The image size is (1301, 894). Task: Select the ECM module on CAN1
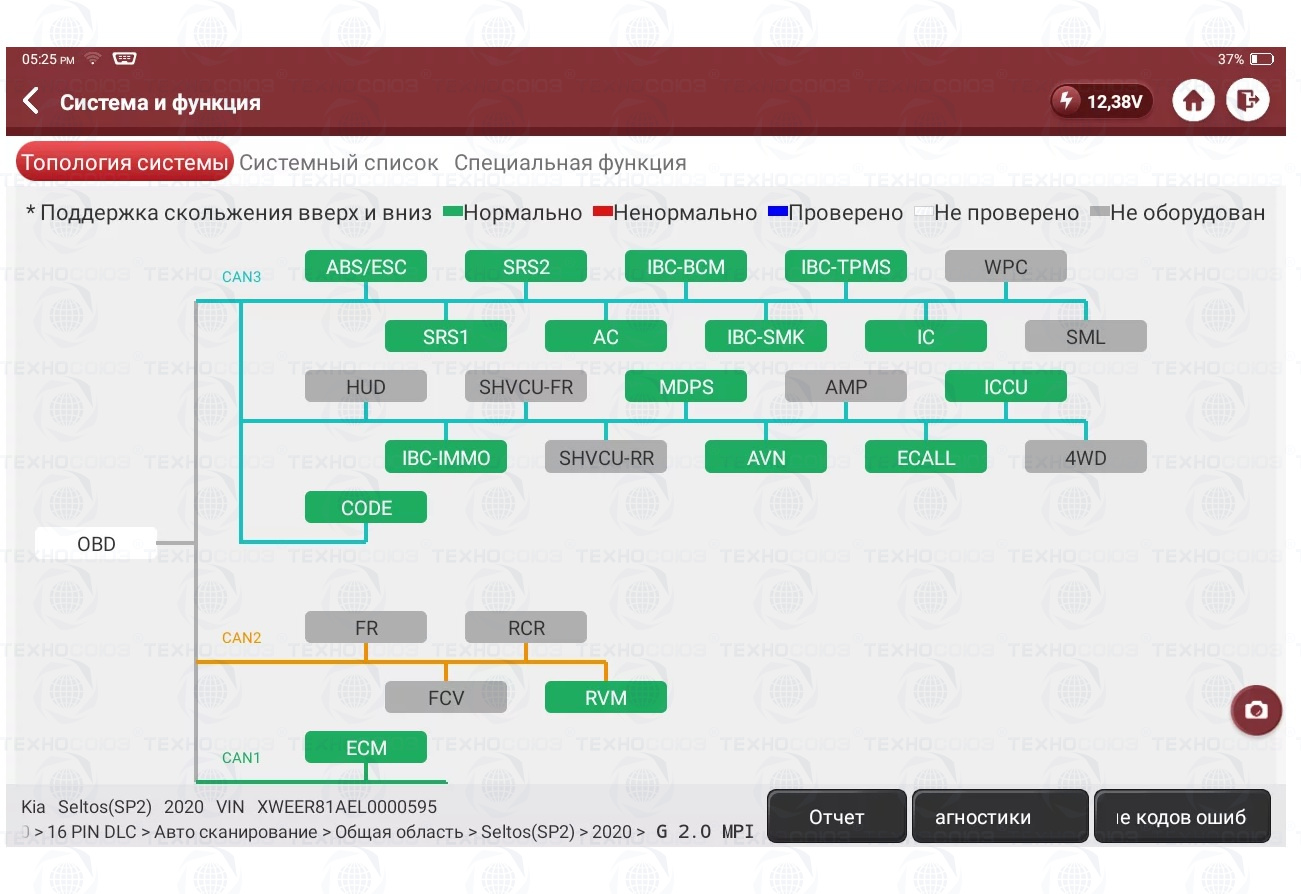[x=366, y=747]
